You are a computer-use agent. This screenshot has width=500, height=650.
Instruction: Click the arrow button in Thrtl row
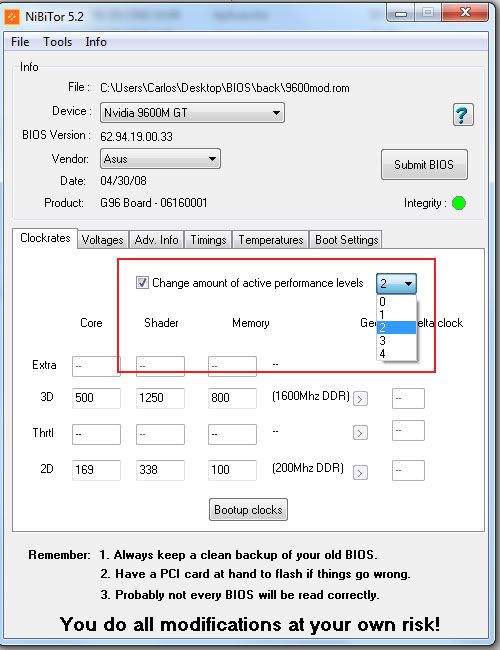coord(360,433)
